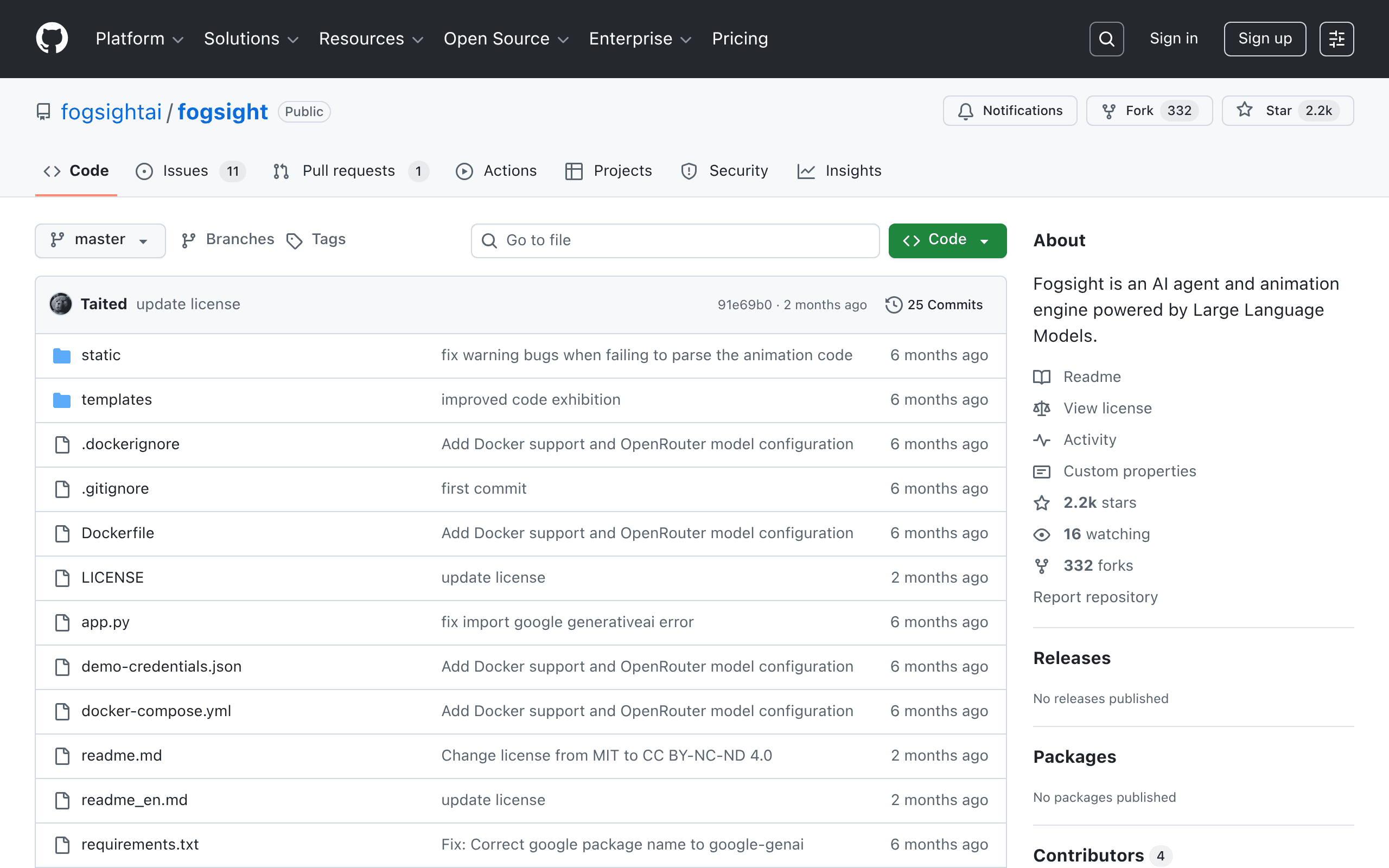Open Taited's avatar image
Image resolution: width=1389 pixels, height=868 pixels.
[61, 304]
